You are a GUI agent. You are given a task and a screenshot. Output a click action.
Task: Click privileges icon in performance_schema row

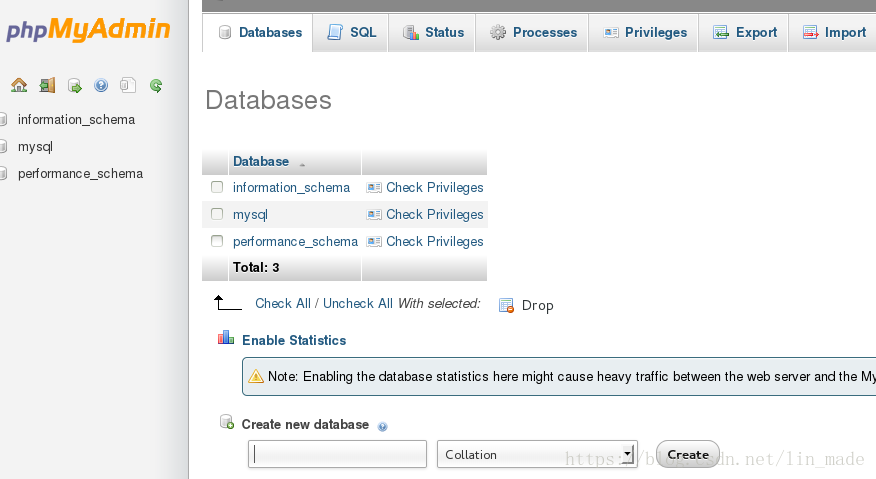(x=374, y=241)
